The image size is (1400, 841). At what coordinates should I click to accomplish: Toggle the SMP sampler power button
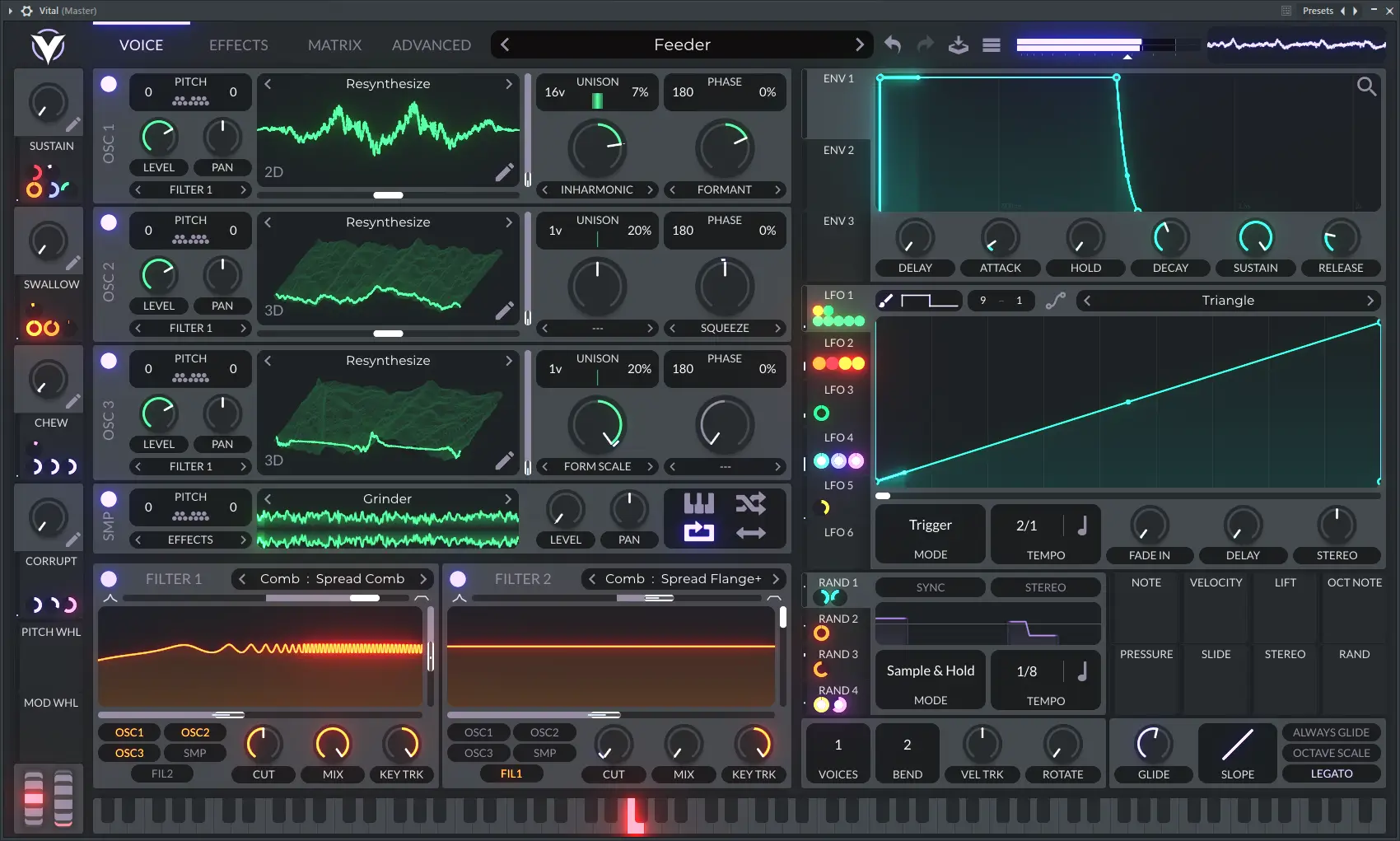pyautogui.click(x=109, y=499)
